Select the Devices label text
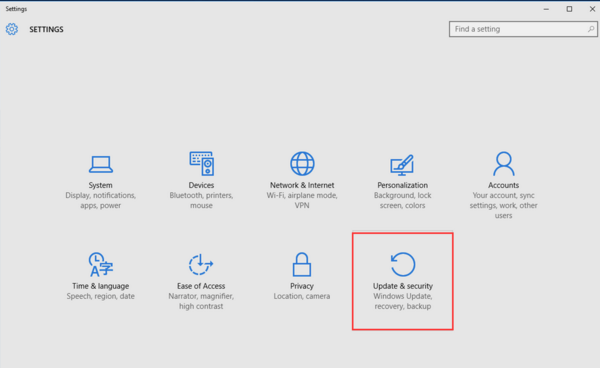This screenshot has height=368, width=600. (201, 185)
